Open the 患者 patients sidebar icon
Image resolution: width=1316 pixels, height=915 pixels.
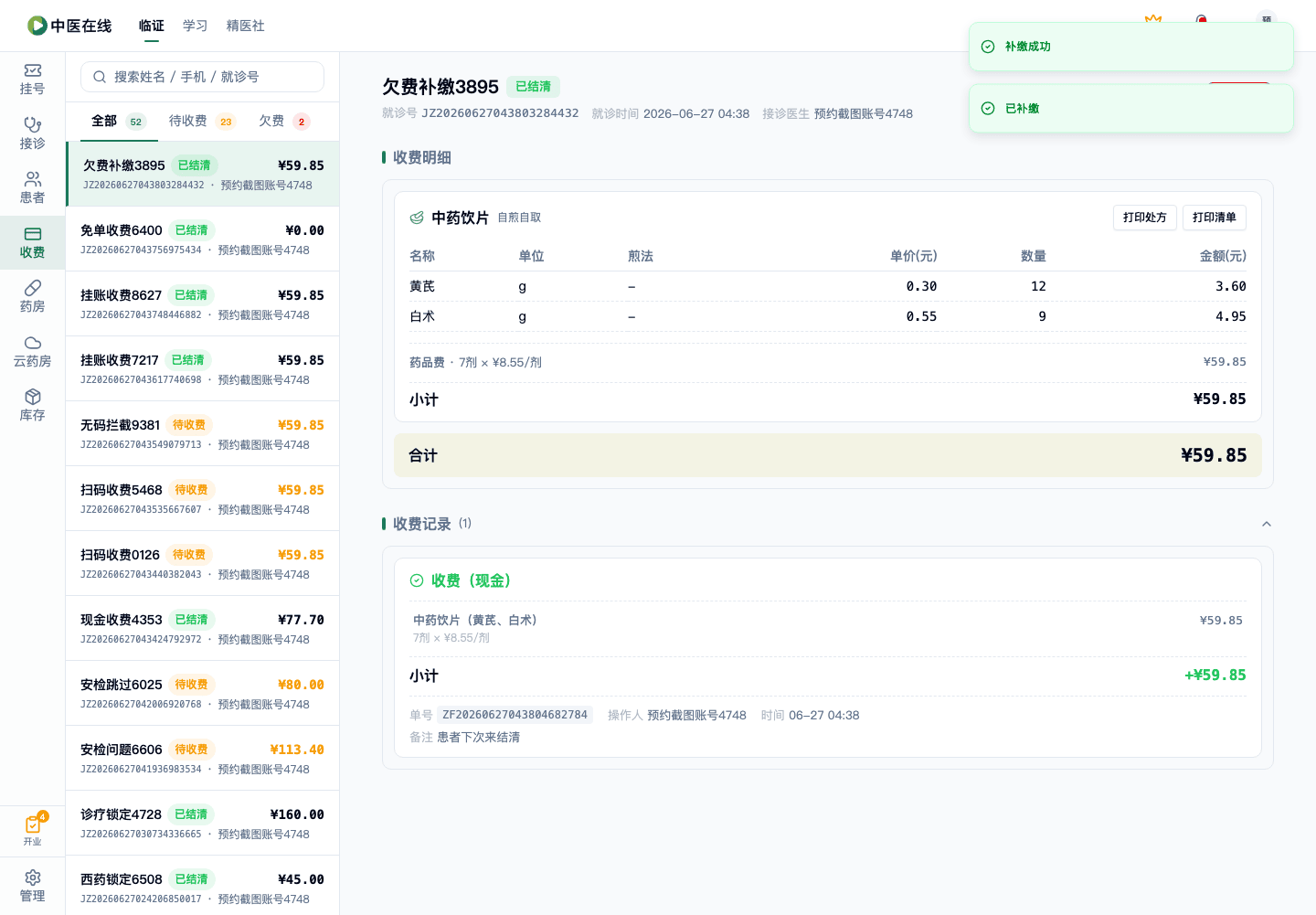click(x=32, y=188)
